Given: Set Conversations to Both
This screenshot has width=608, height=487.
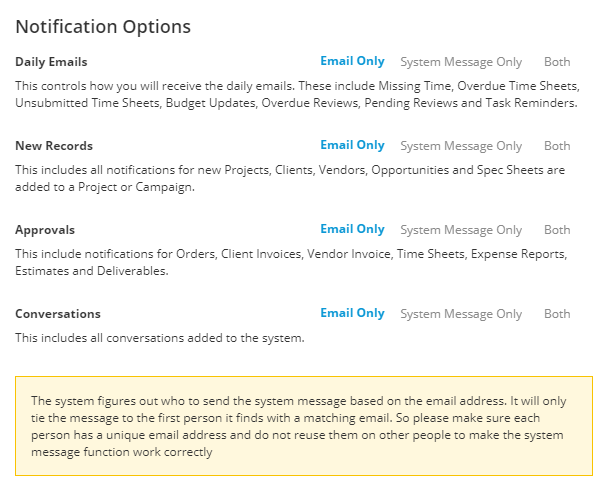Looking at the screenshot, I should [557, 314].
